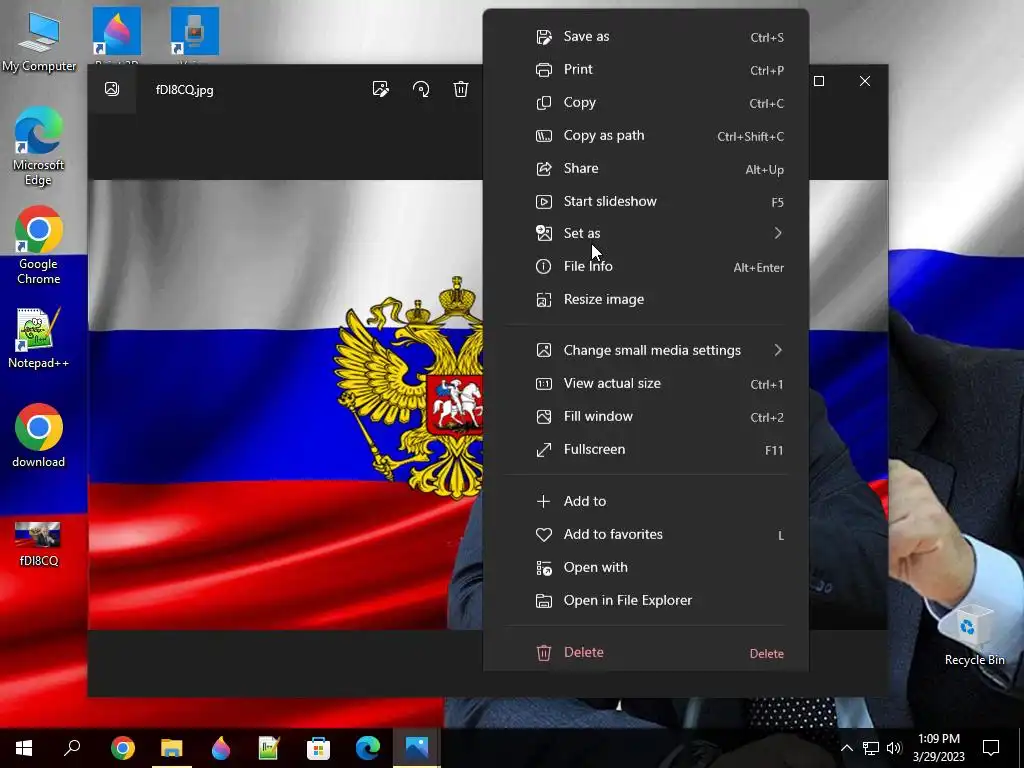The image size is (1024, 768).
Task: Maximize the Photos window
Action: pos(819,81)
